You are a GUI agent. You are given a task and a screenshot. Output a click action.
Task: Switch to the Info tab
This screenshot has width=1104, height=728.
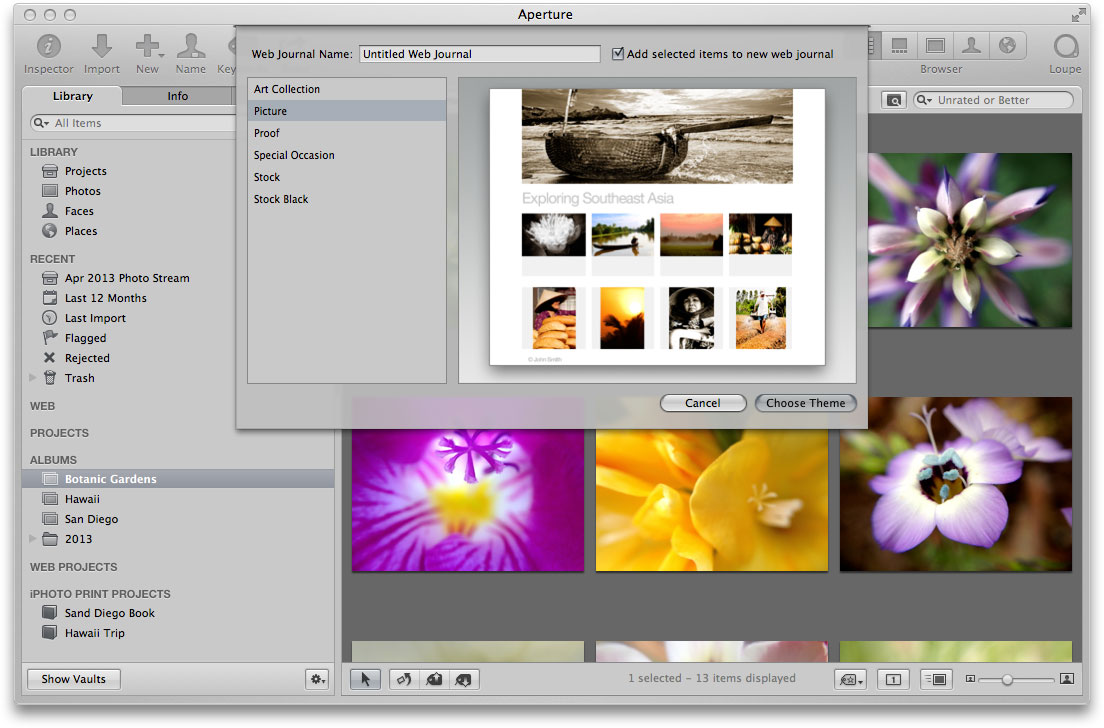(x=177, y=96)
